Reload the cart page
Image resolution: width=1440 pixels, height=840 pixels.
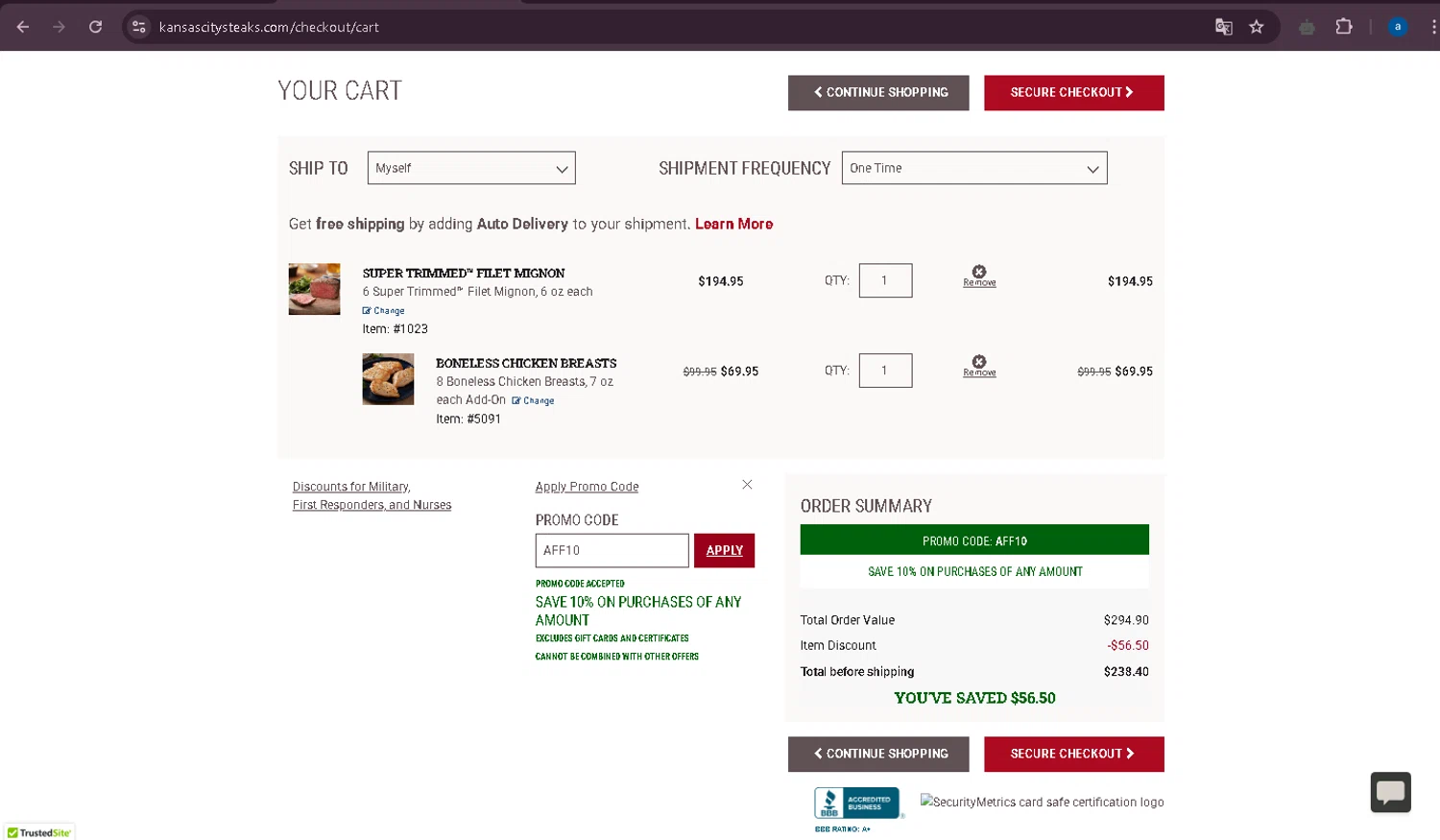tap(96, 27)
